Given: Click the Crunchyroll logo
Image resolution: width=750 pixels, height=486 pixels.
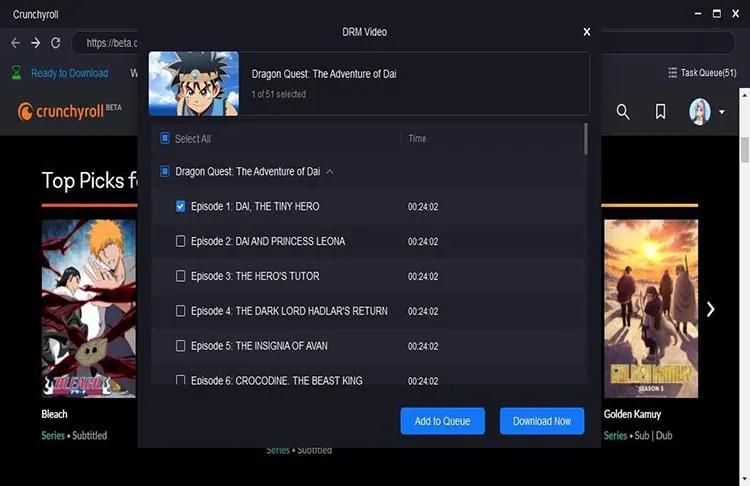Looking at the screenshot, I should [x=68, y=111].
